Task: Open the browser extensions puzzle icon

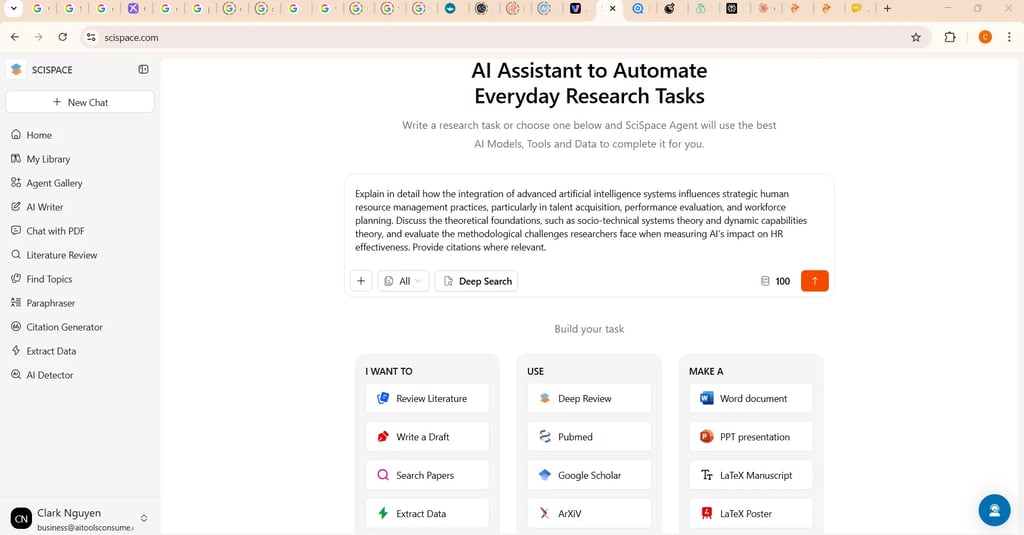Action: point(950,37)
